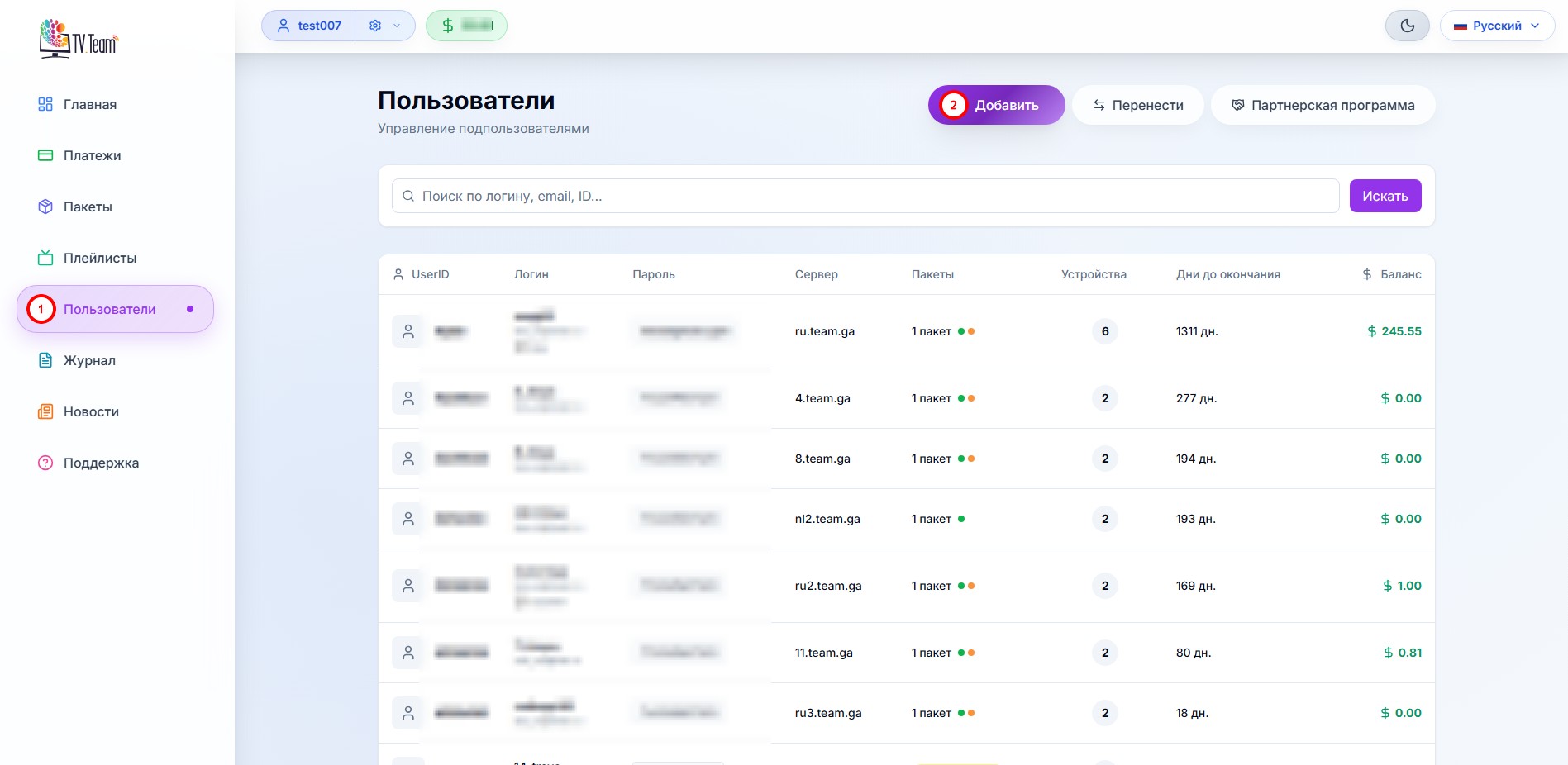Open Партнерская программа
Screen dimensions: 1568x765
point(1323,105)
